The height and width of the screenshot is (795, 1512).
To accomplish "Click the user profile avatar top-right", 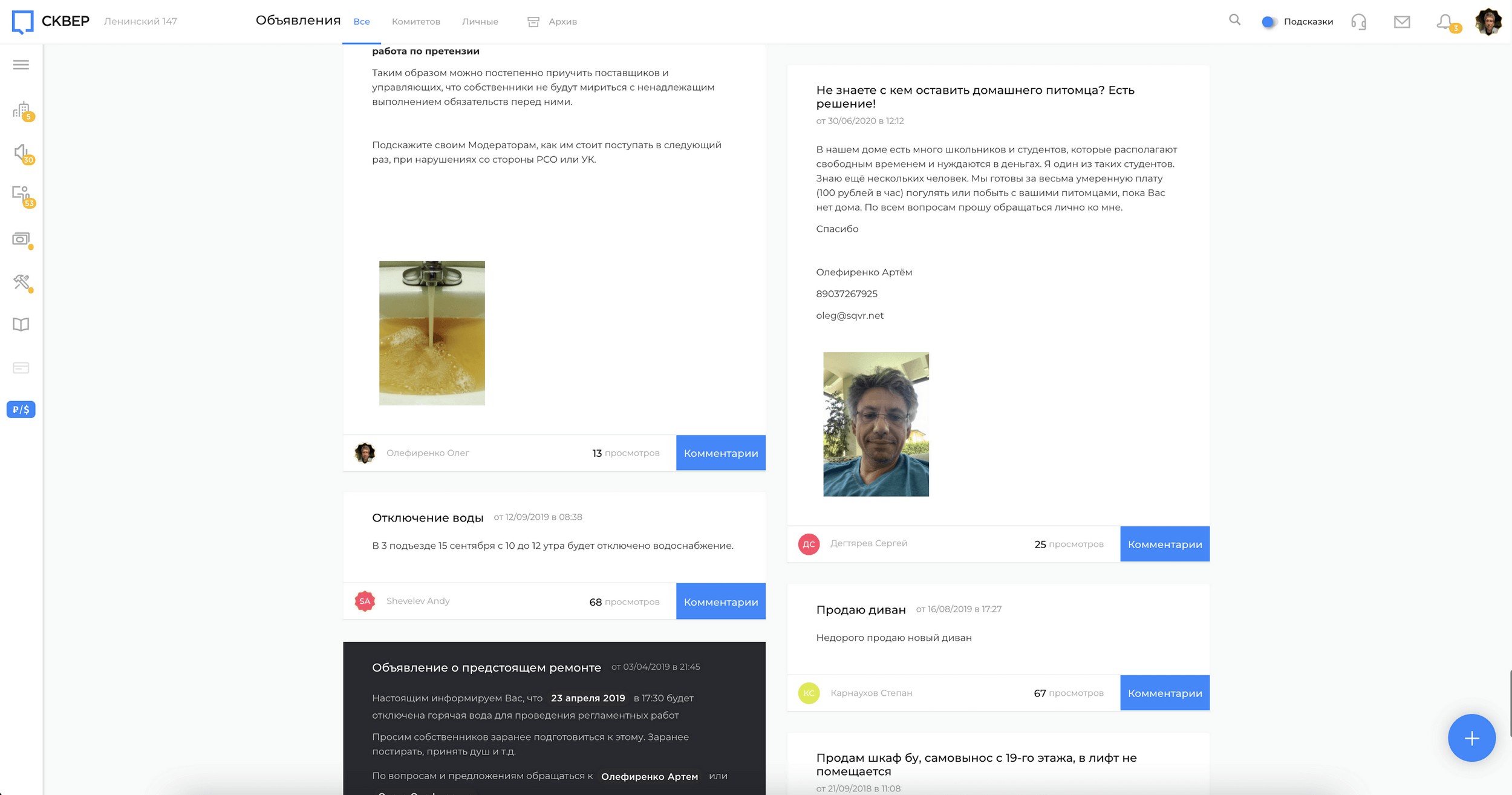I will [1488, 22].
